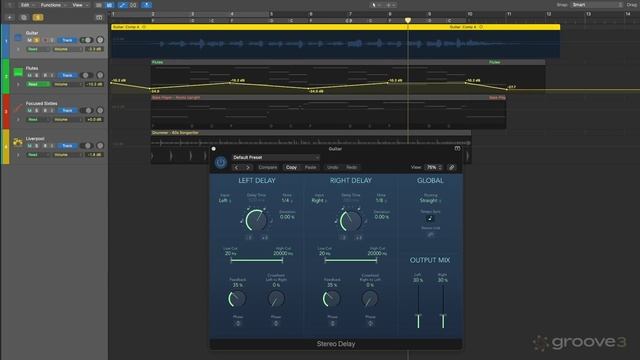The width and height of the screenshot is (640, 360).
Task: Open plugin View size 75% dropdown
Action: click(433, 167)
